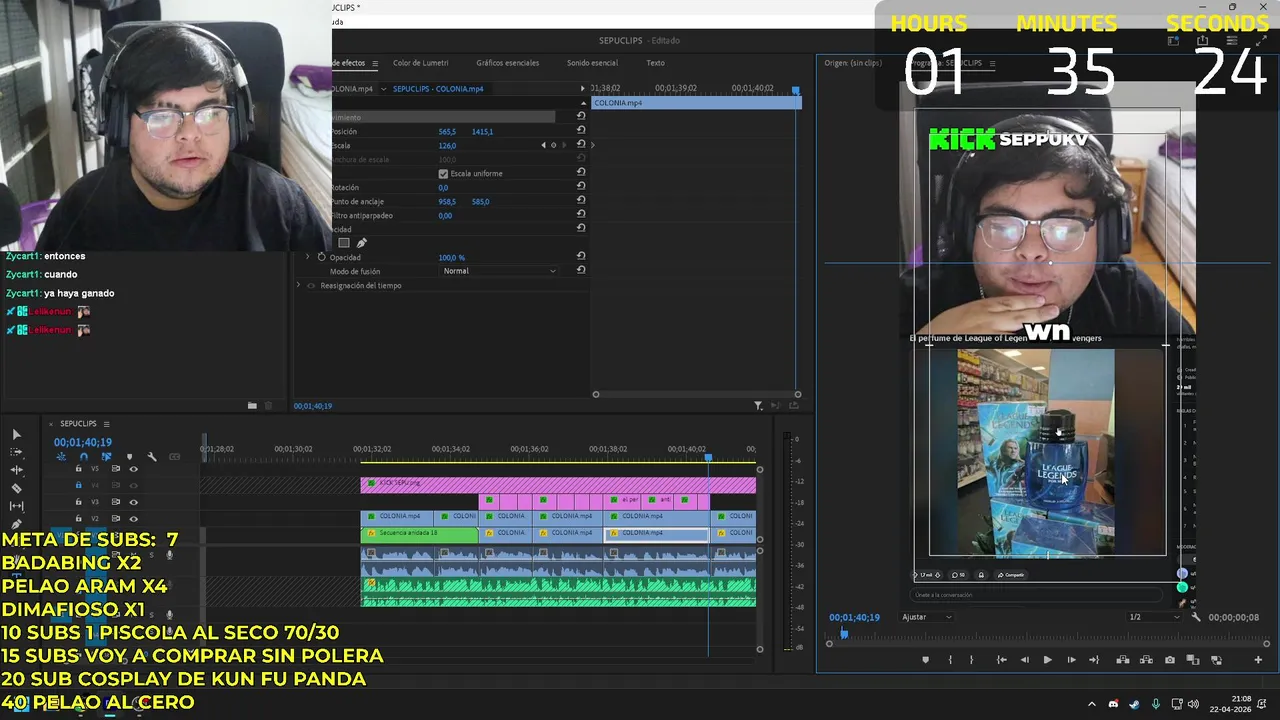Open Discord tray icon
Image resolution: width=1280 pixels, height=720 pixels.
pyautogui.click(x=1113, y=704)
